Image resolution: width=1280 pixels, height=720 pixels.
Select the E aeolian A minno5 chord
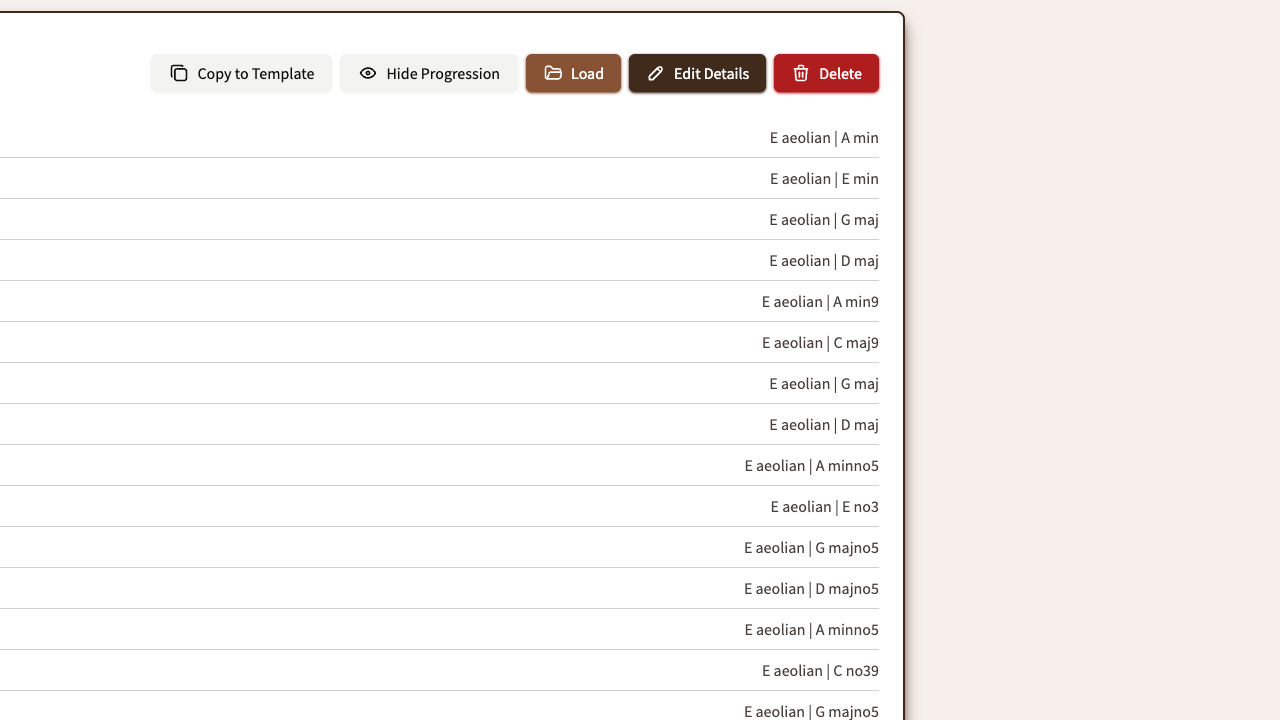[x=811, y=465]
